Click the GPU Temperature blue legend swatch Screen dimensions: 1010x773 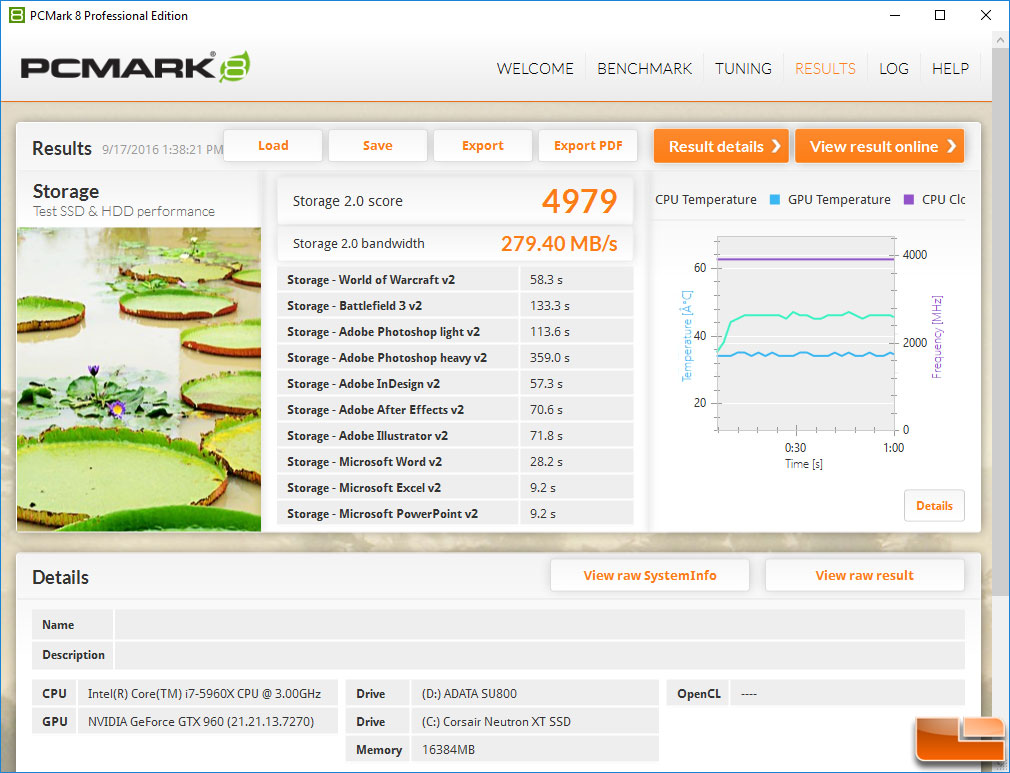(775, 200)
